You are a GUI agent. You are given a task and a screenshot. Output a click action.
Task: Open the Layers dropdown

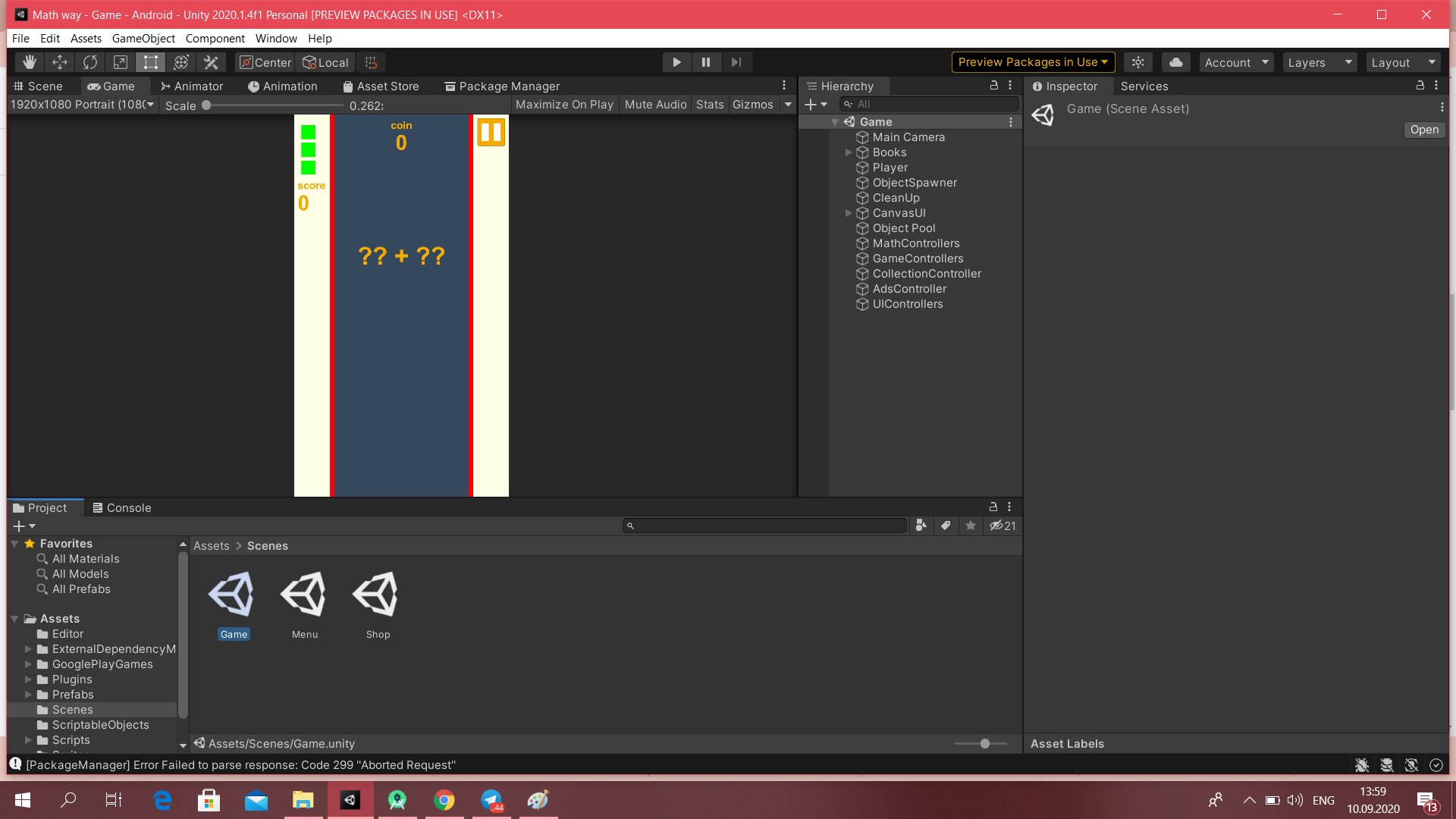pyautogui.click(x=1319, y=62)
